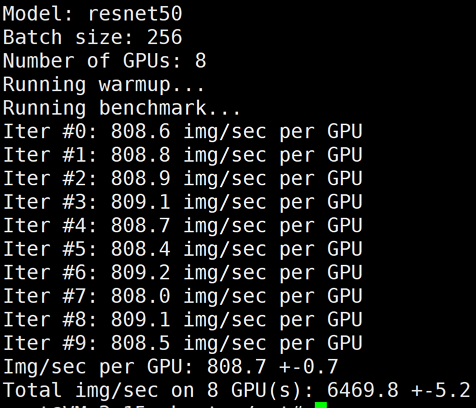The width and height of the screenshot is (476, 408).
Task: Click the Iter #1 result line
Action: (x=182, y=155)
